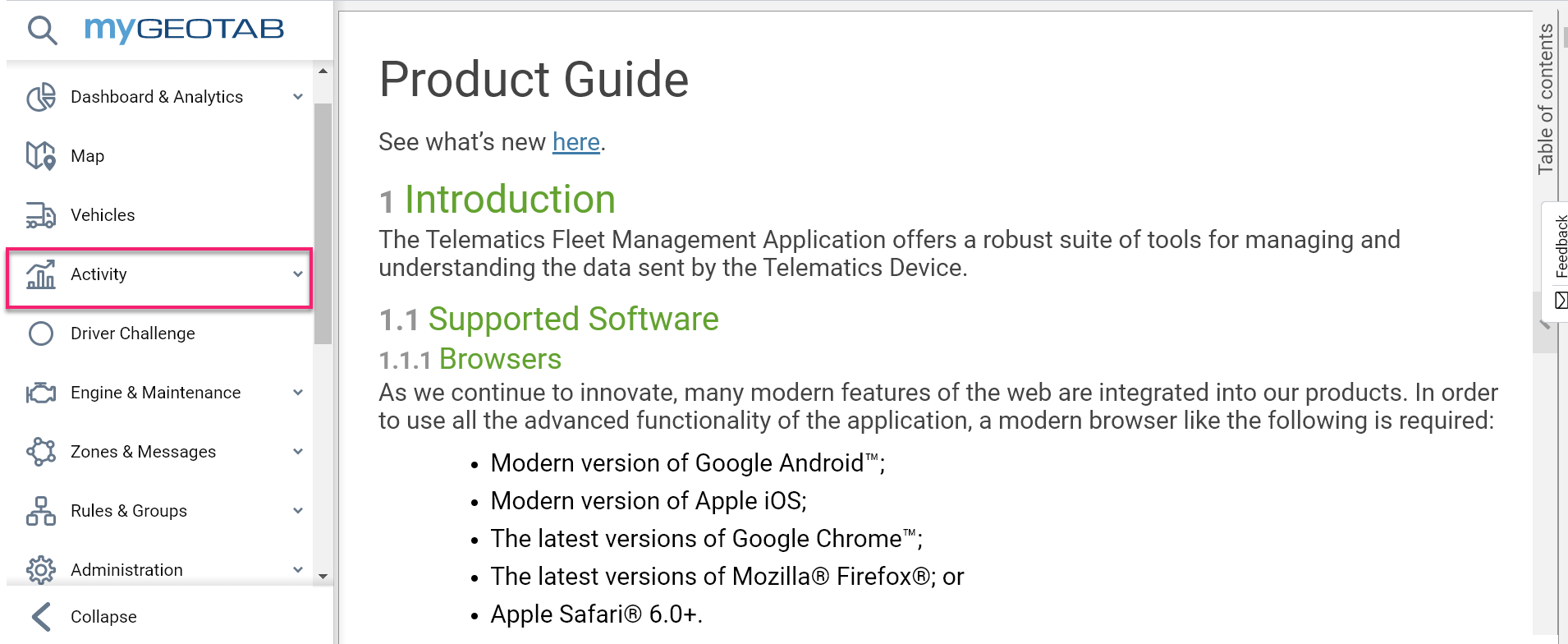Click the search magnifier icon
The height and width of the screenshot is (644, 1568).
coord(42,30)
